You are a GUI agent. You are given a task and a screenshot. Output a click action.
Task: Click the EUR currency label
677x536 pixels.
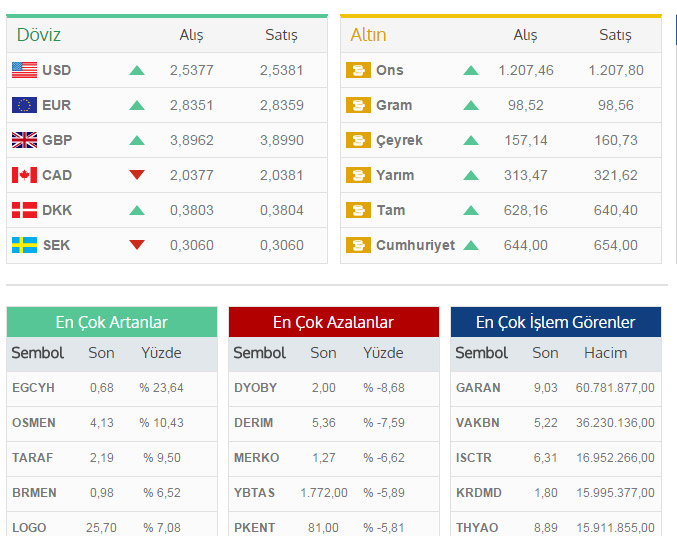pyautogui.click(x=57, y=105)
